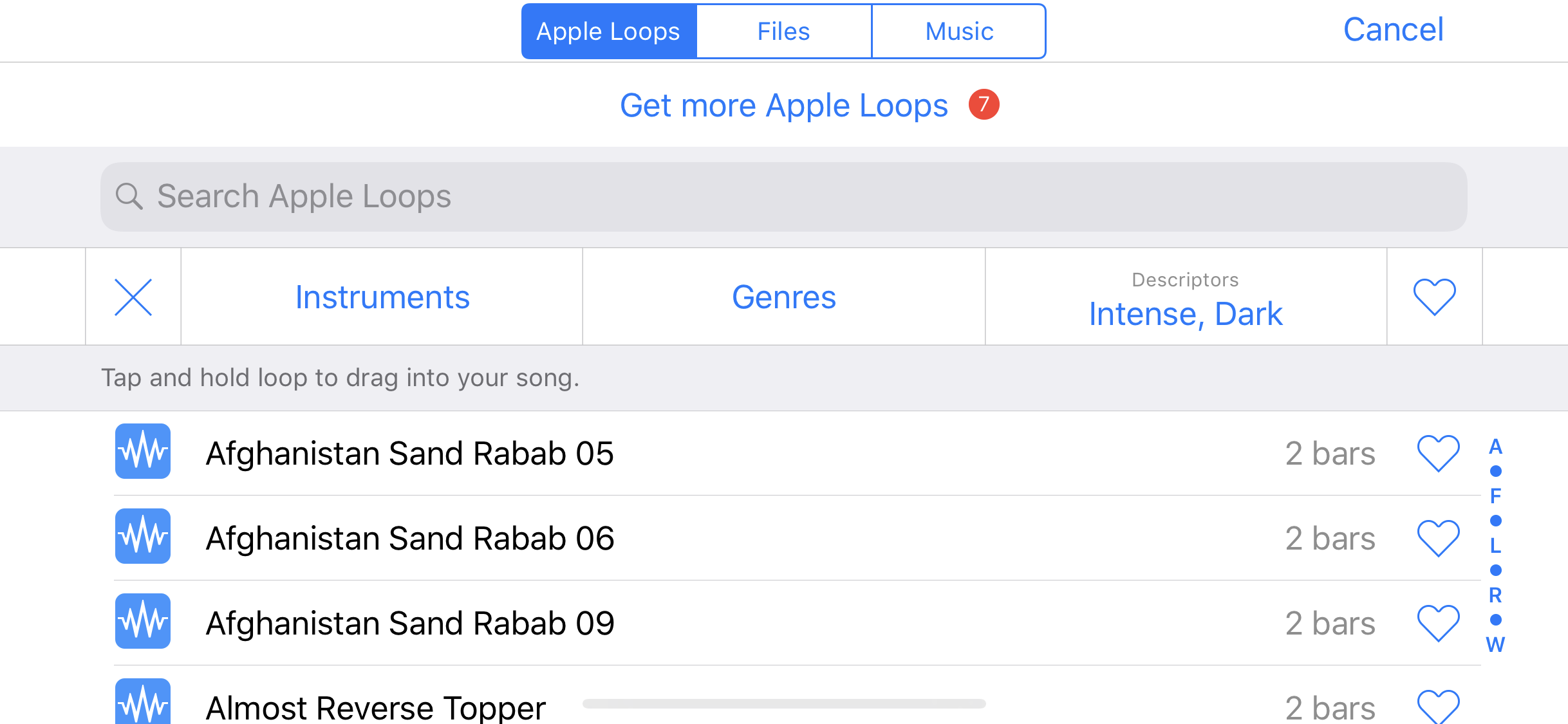The image size is (1568, 724).
Task: Switch to the Files tab
Action: (x=783, y=32)
